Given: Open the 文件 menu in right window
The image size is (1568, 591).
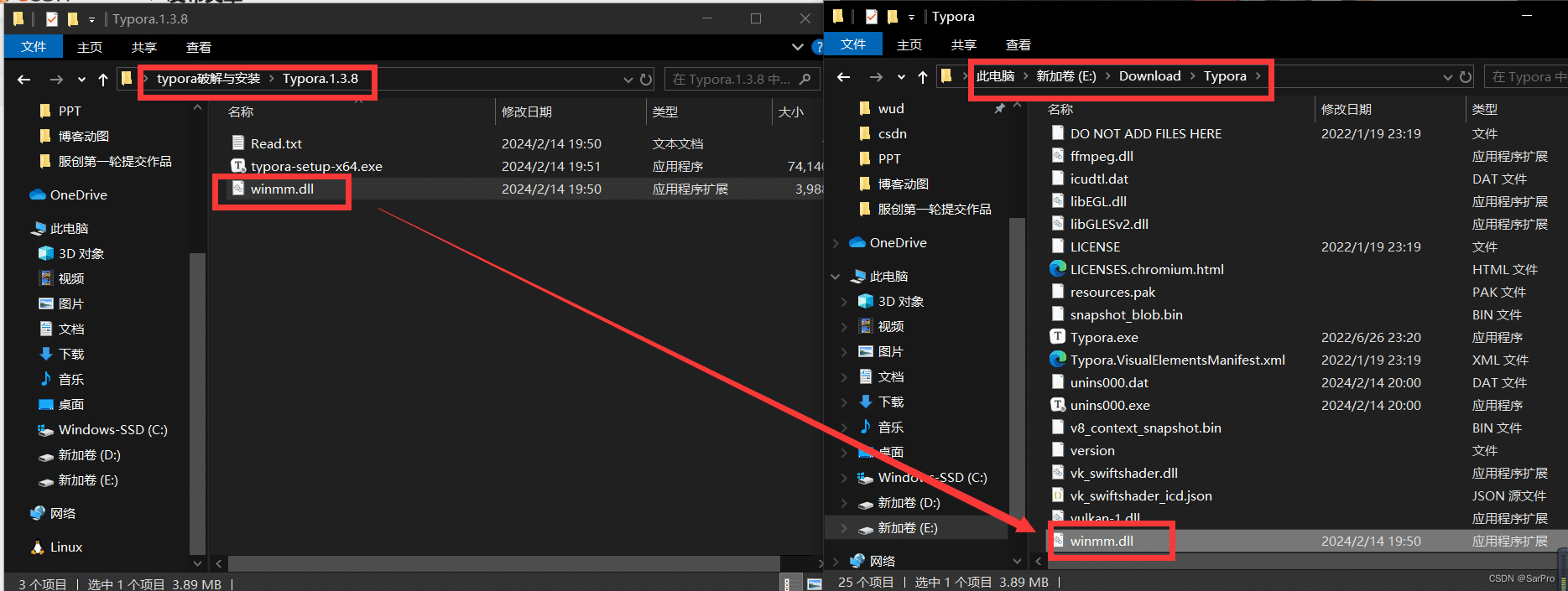Looking at the screenshot, I should 852,44.
